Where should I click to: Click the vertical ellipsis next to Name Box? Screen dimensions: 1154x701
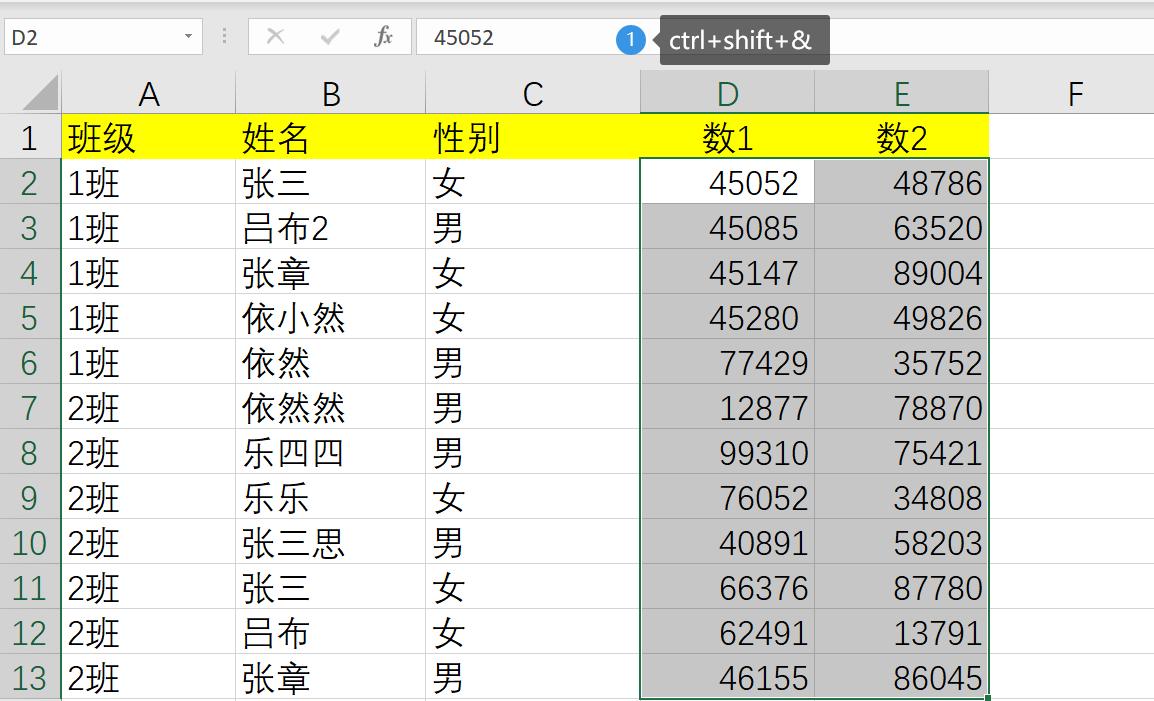tap(226, 37)
